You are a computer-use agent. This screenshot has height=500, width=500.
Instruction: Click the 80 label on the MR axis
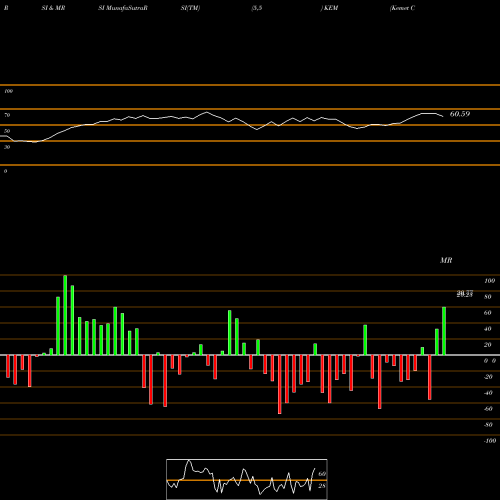pyautogui.click(x=488, y=297)
